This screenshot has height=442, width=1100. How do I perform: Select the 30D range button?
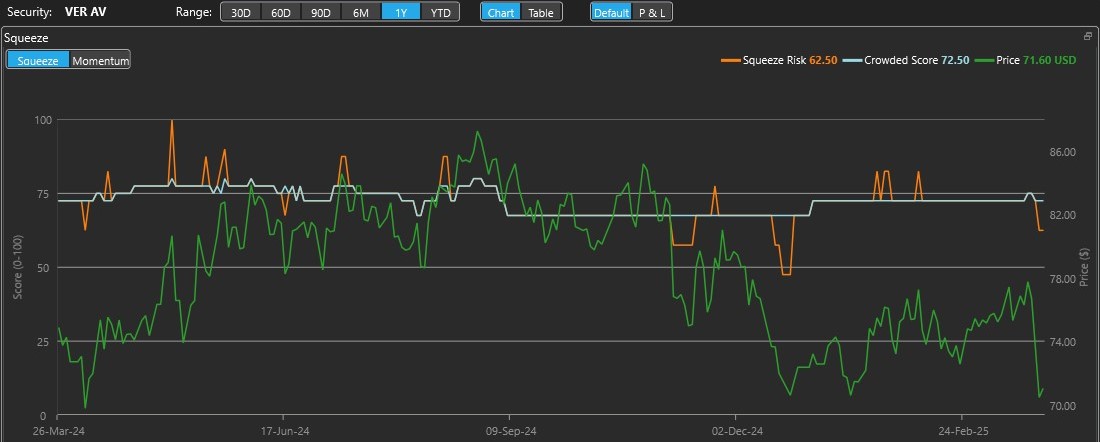point(241,13)
